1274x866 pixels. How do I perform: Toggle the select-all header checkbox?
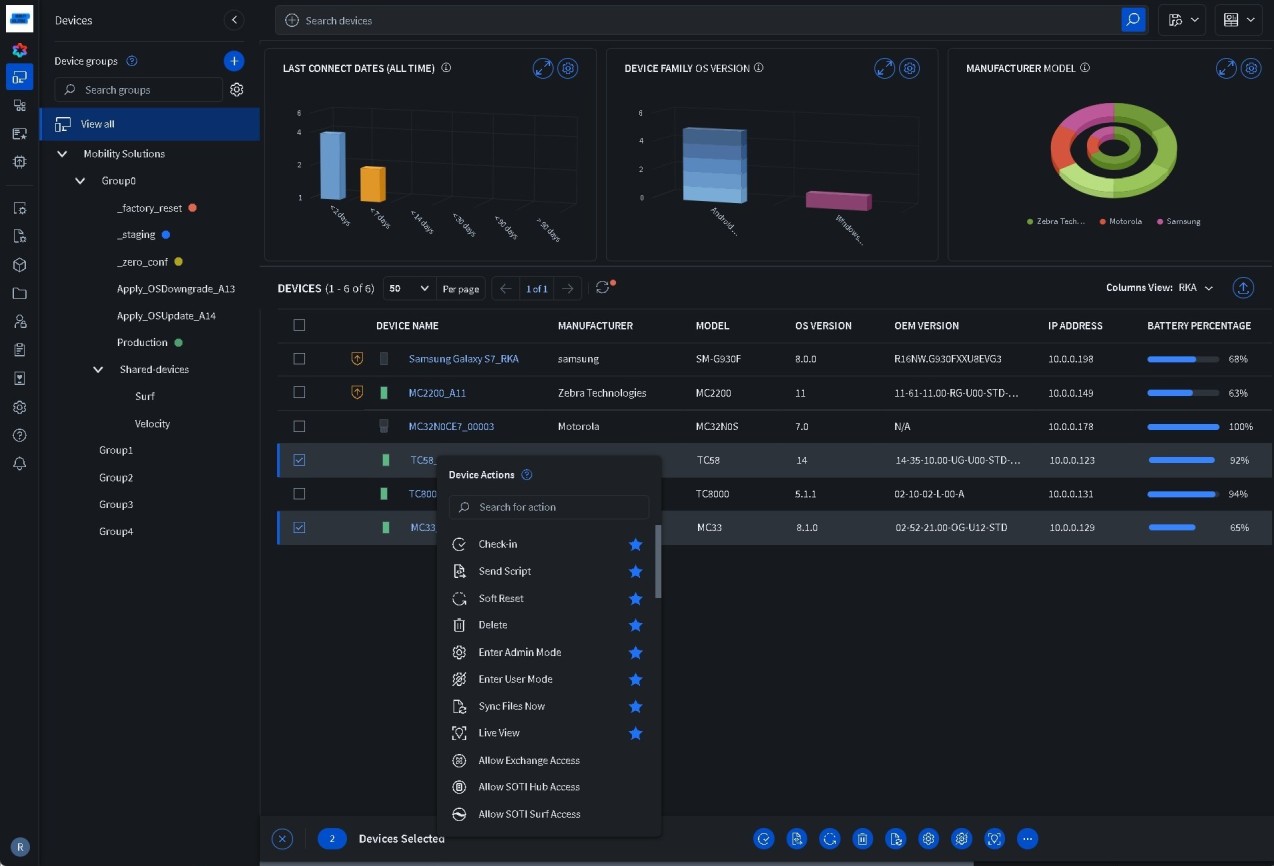pyautogui.click(x=299, y=325)
